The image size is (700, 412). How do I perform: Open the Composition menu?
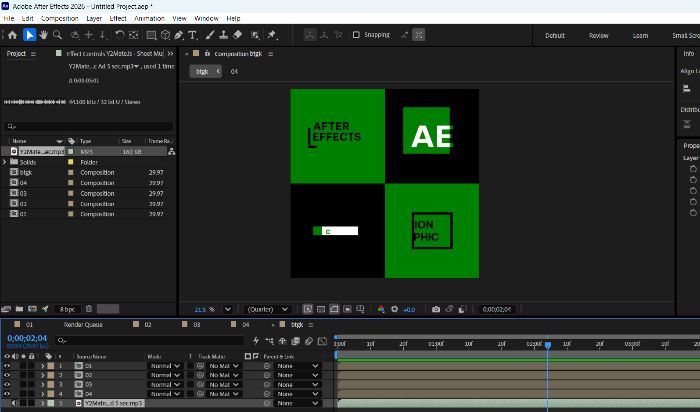(59, 18)
